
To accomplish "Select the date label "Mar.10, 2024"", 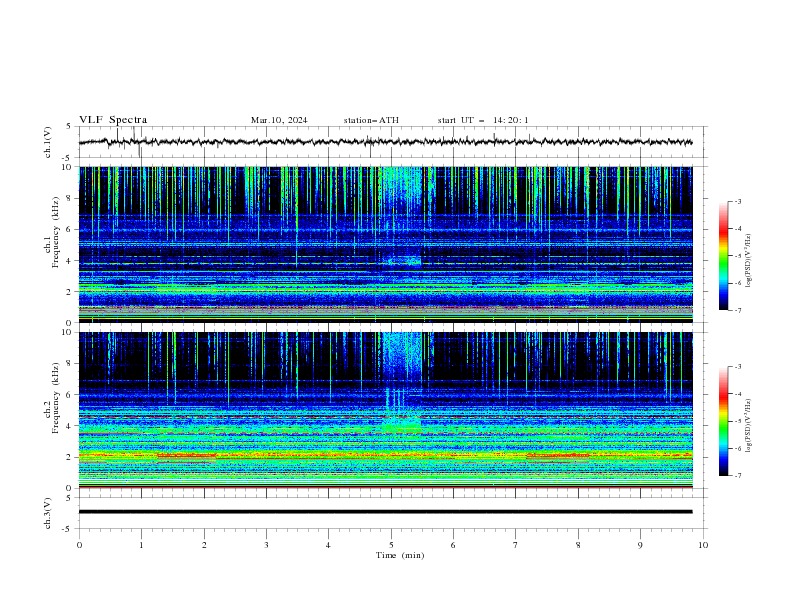I will click(279, 120).
